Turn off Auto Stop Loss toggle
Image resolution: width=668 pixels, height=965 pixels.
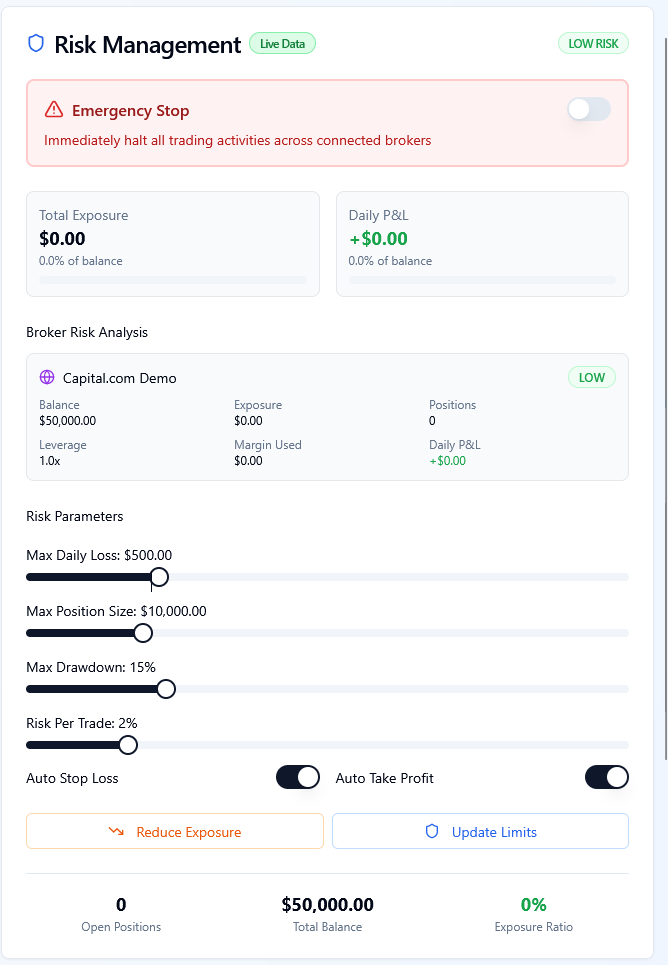click(297, 777)
